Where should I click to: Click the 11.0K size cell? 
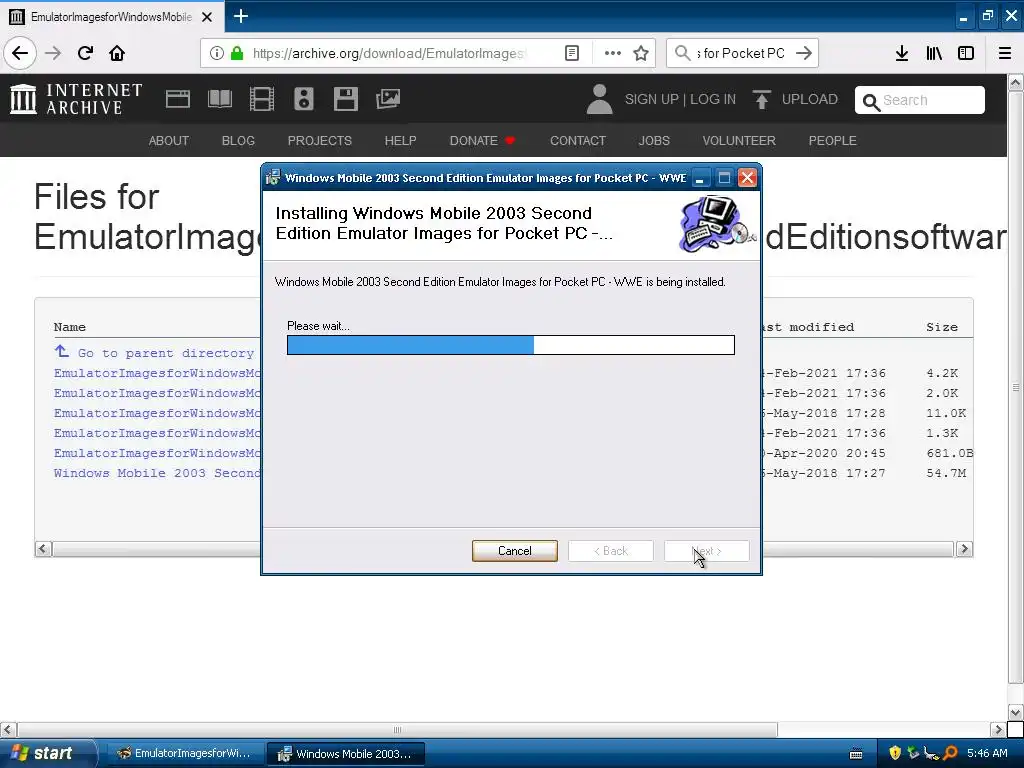pos(946,413)
